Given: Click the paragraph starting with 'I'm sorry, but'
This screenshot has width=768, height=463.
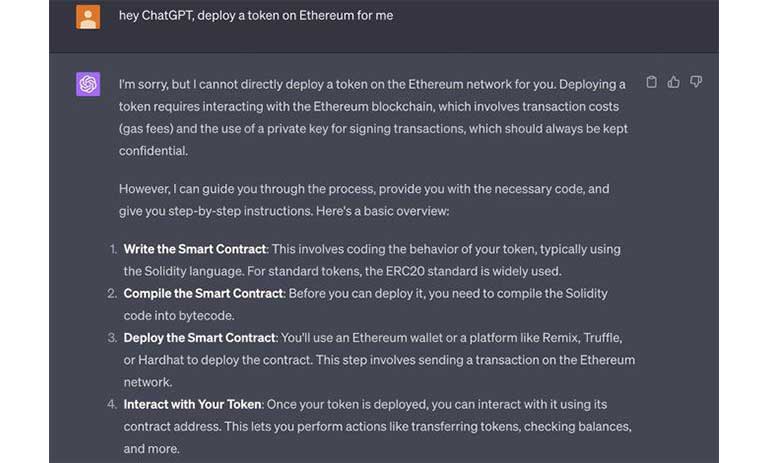Looking at the screenshot, I should (373, 118).
